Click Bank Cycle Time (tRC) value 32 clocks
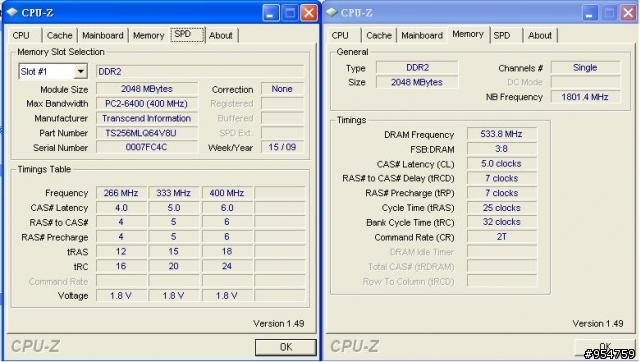640x362 pixels. tap(502, 222)
